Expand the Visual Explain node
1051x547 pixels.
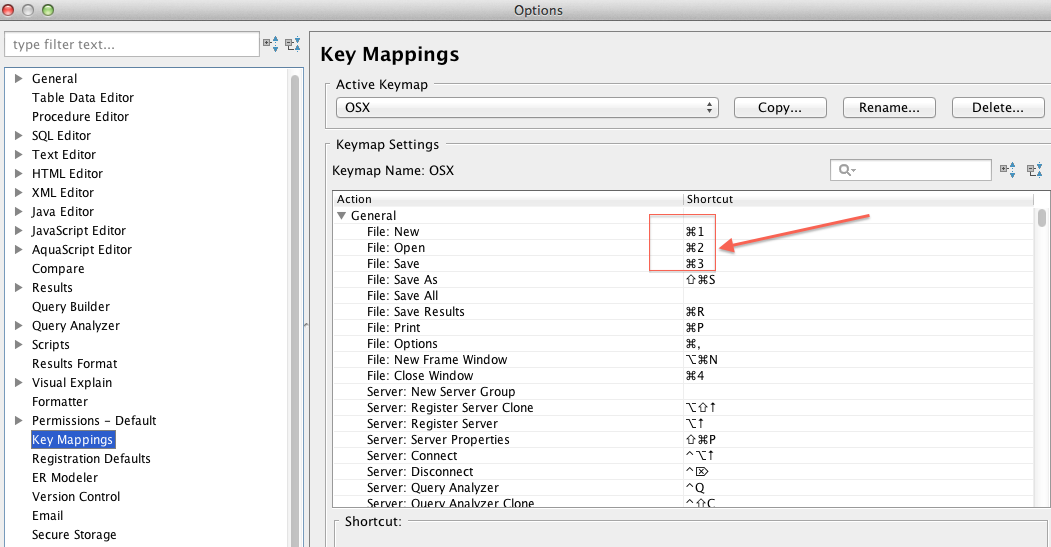tap(19, 383)
